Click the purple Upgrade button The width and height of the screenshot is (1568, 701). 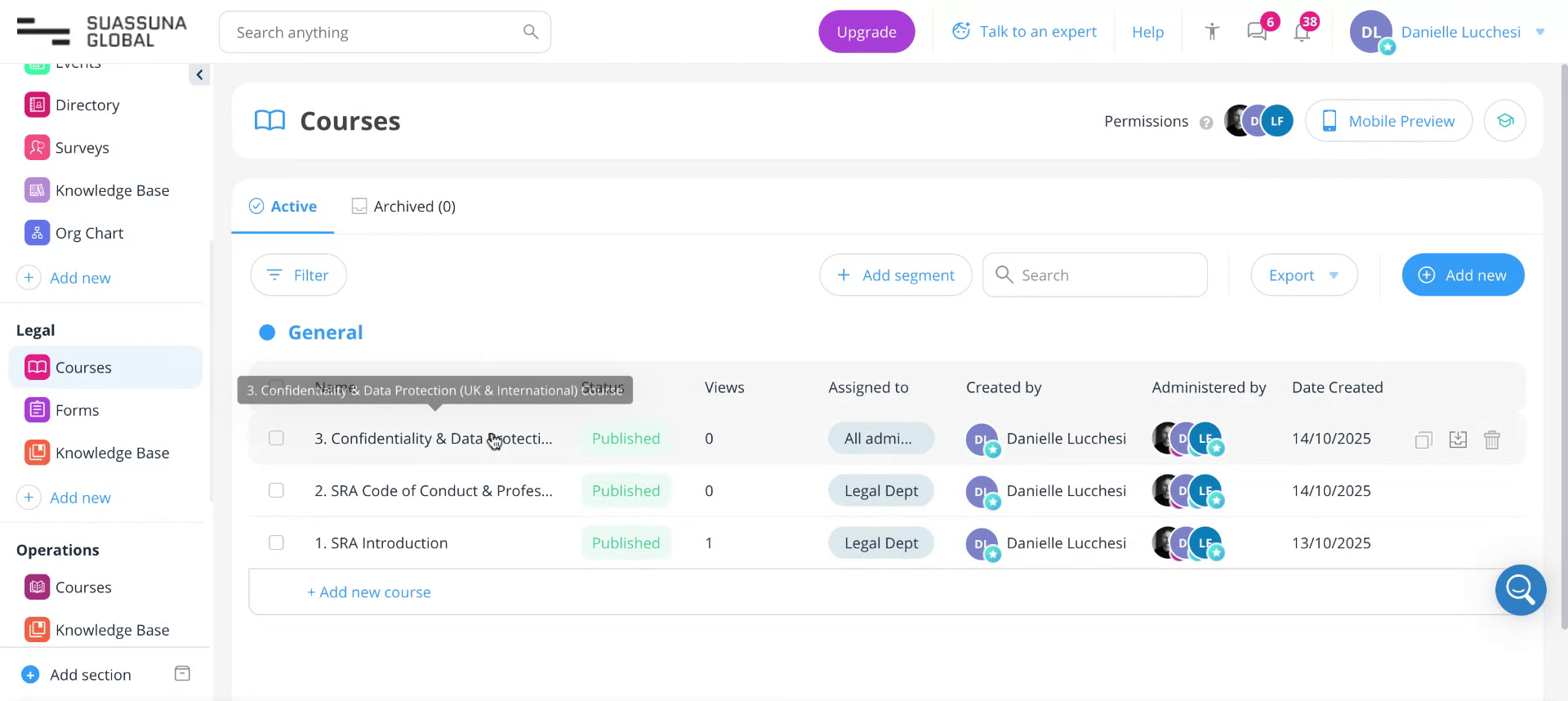pyautogui.click(x=866, y=32)
